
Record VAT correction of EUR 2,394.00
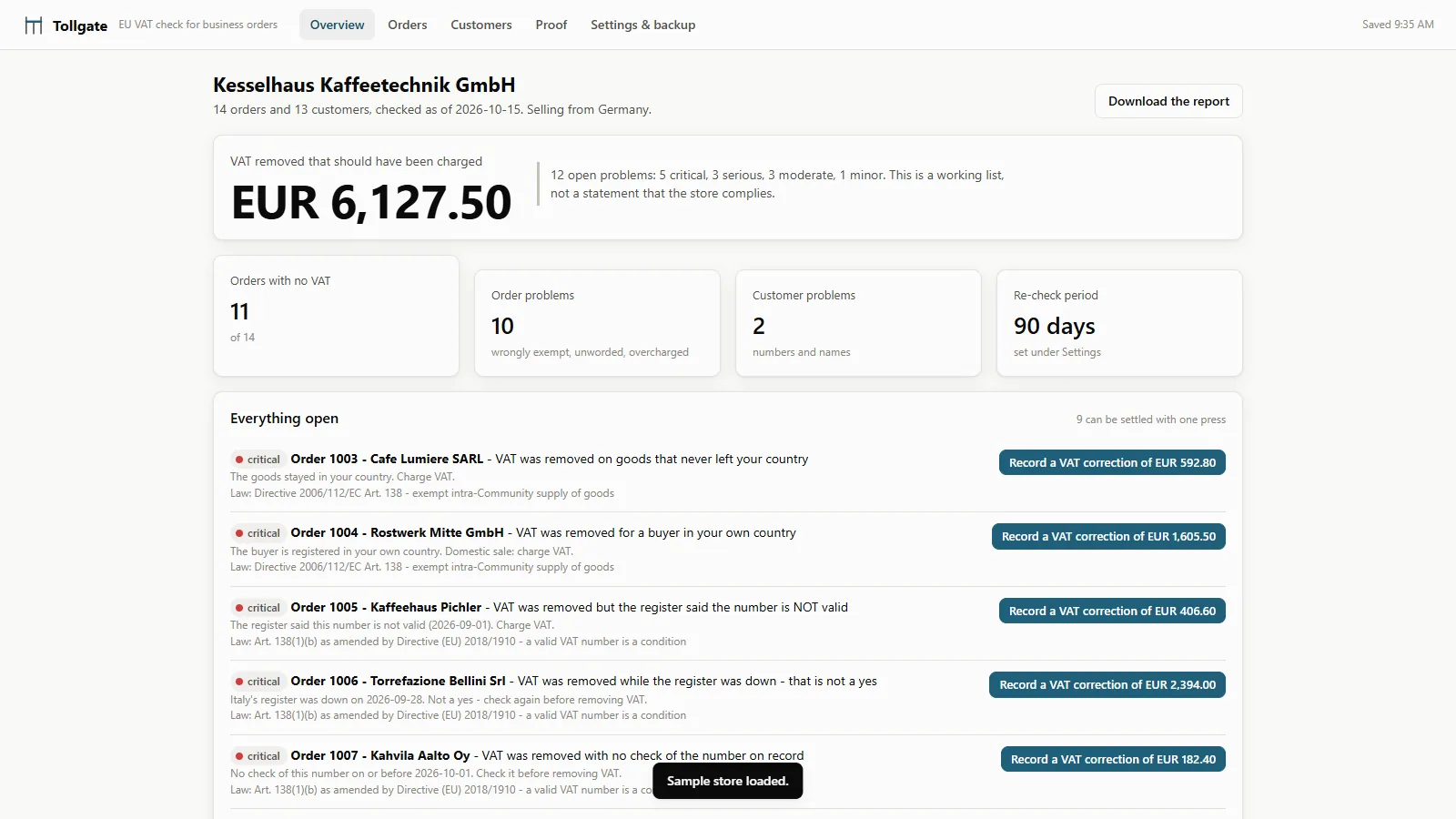[1107, 684]
